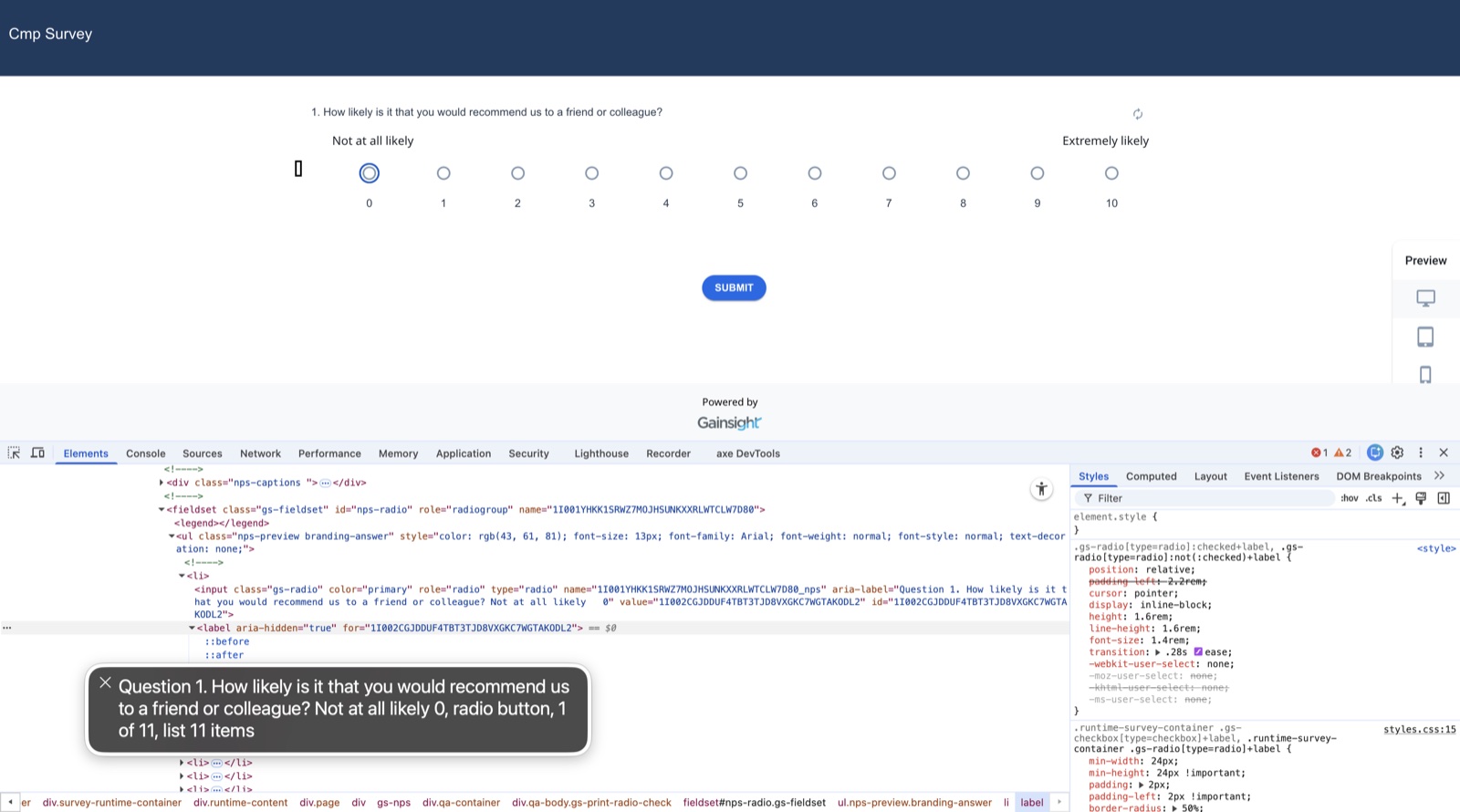The height and width of the screenshot is (812, 1460).
Task: Select fieldset#nps-radio breadcrumb
Action: point(754,803)
